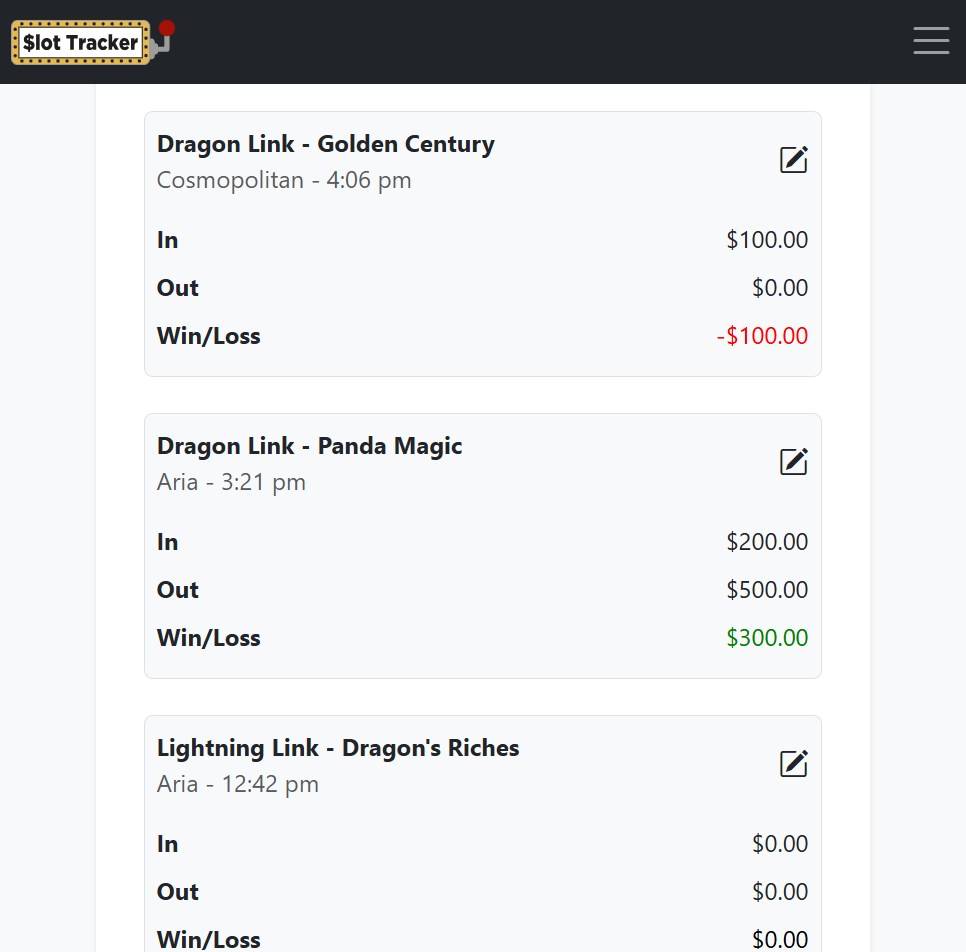Click the Out value in Golden Century card
Screen dimensions: 966x952
(x=780, y=288)
